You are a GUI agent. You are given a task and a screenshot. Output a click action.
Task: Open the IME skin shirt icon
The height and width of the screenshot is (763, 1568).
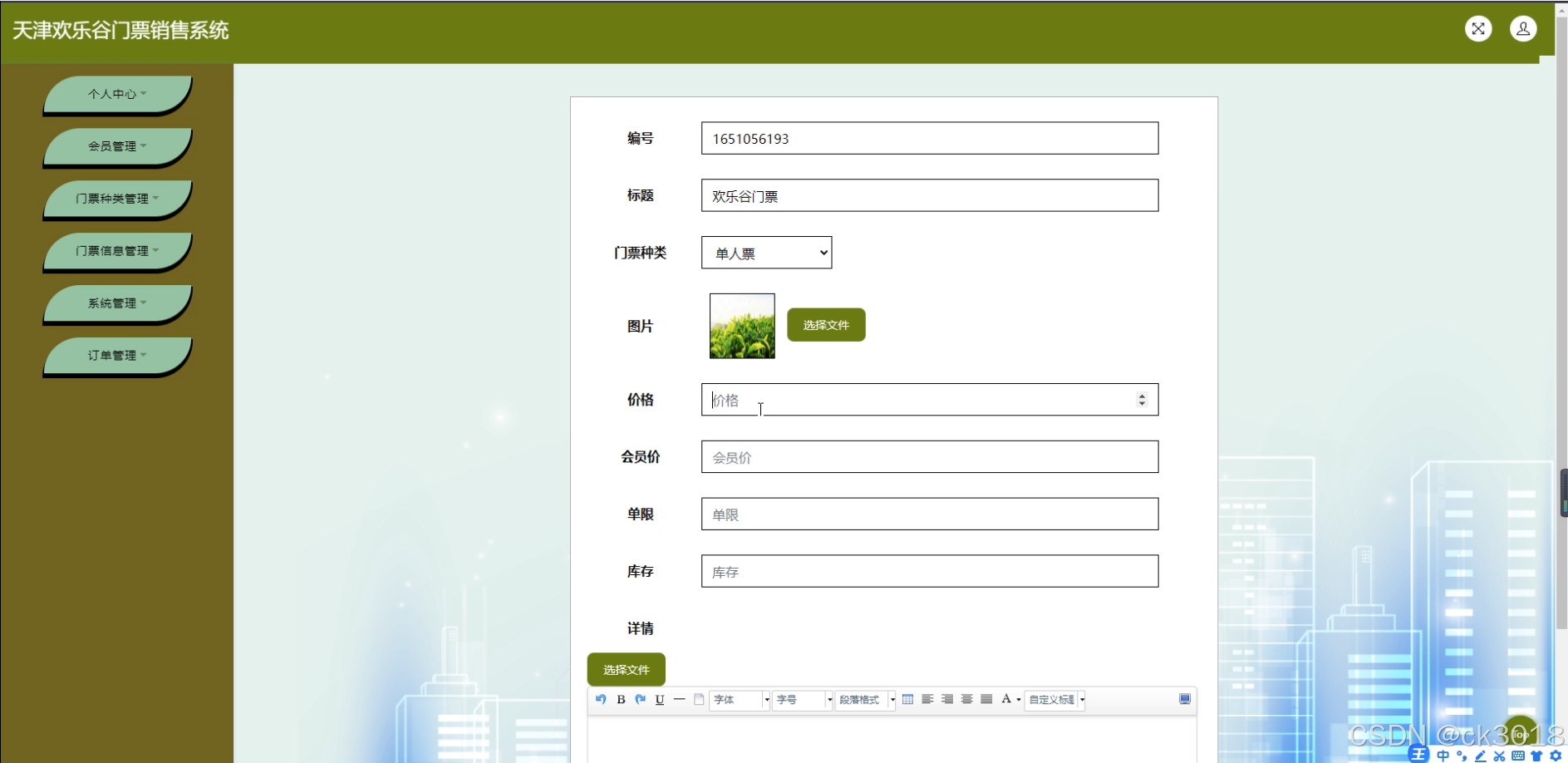[x=1536, y=756]
